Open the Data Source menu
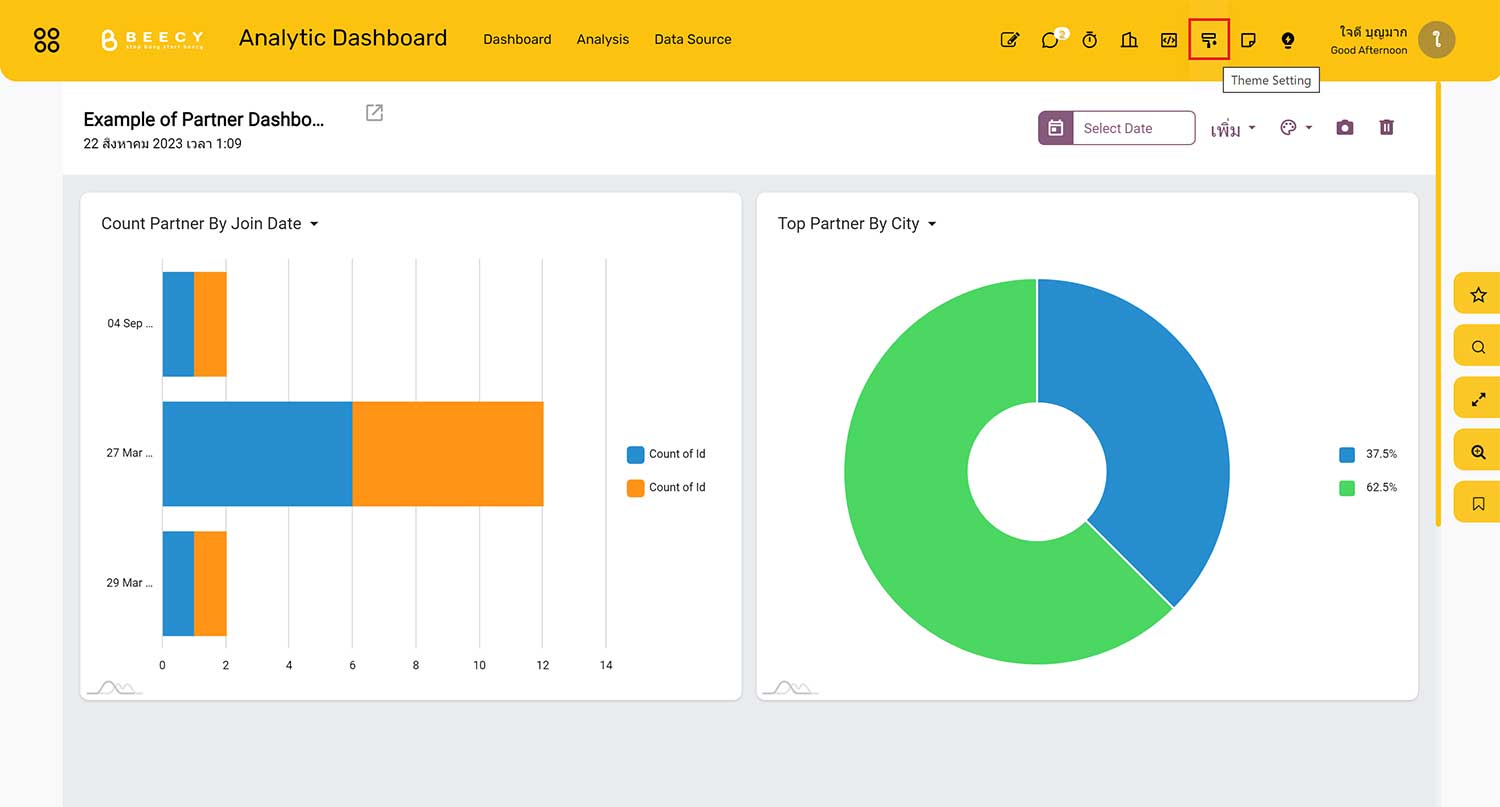The image size is (1500, 807). [x=693, y=40]
